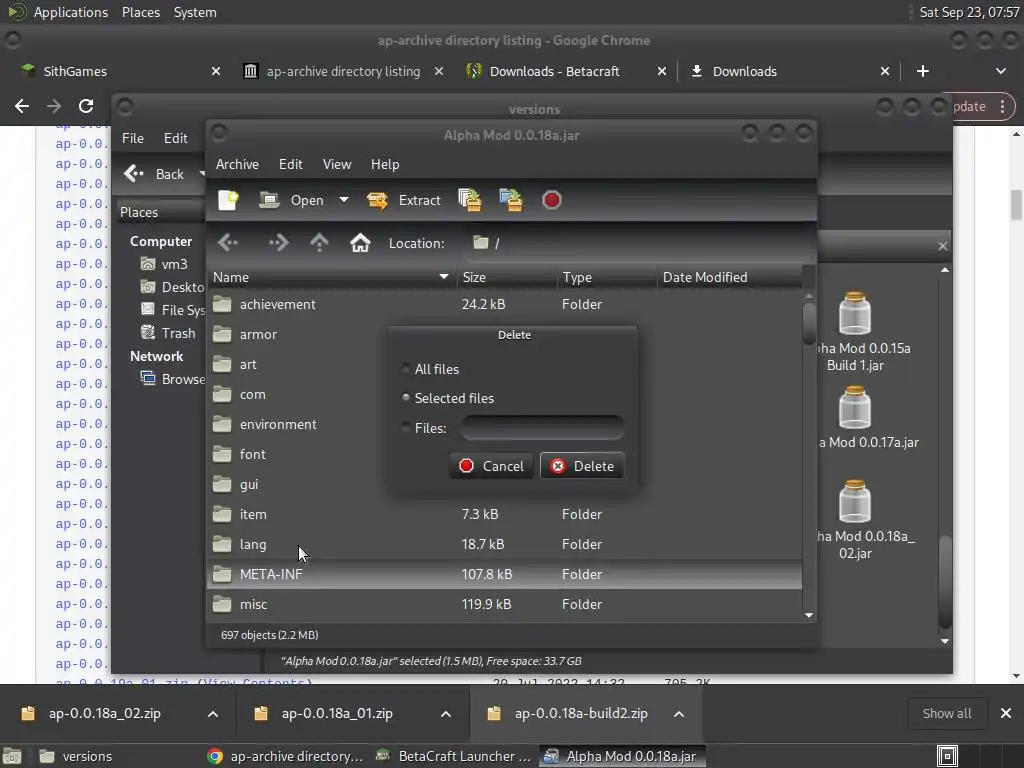Select the gui folder
This screenshot has height=768, width=1024.
pyautogui.click(x=249, y=485)
